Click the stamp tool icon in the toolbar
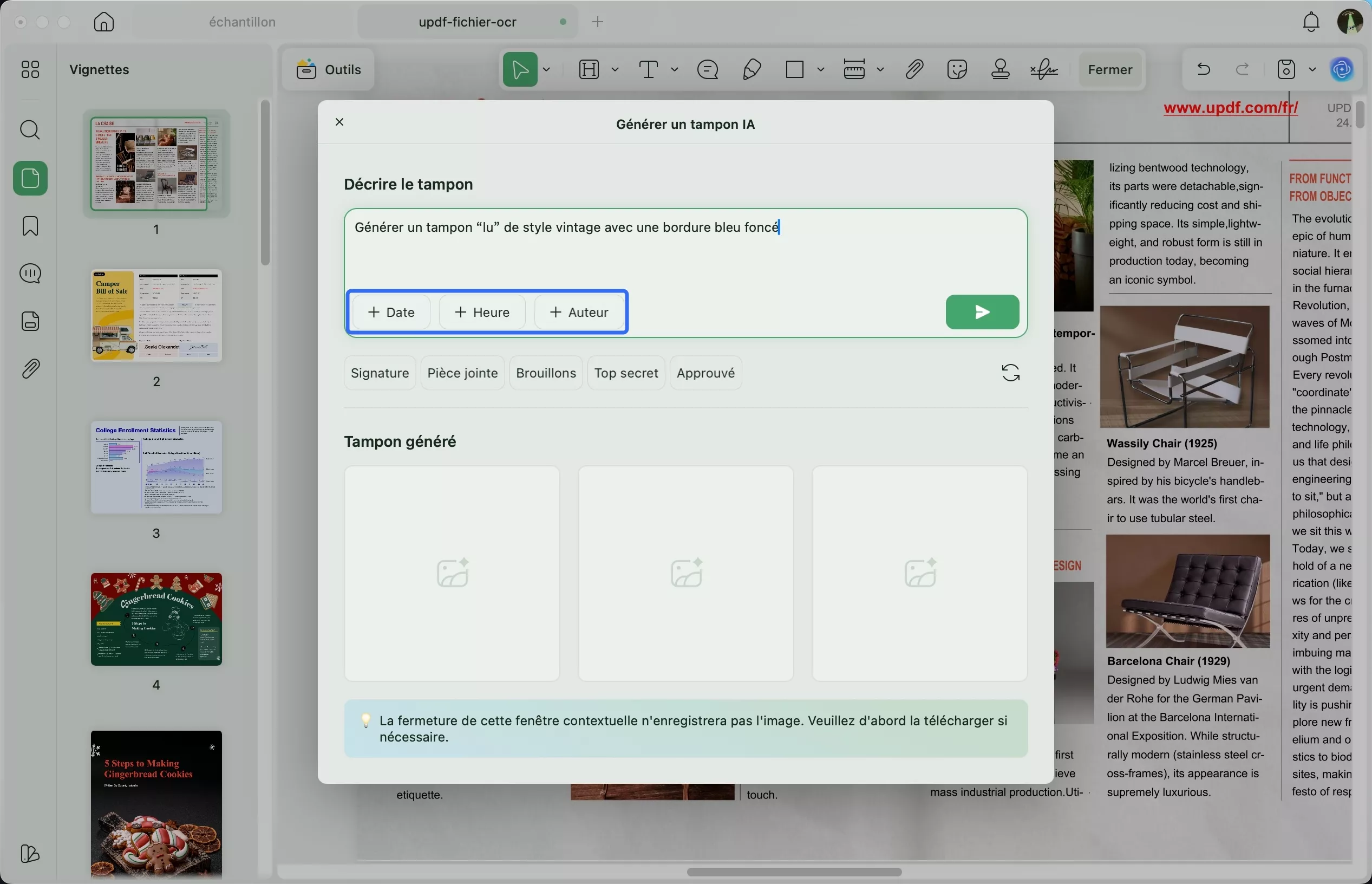1372x884 pixels. (1000, 70)
